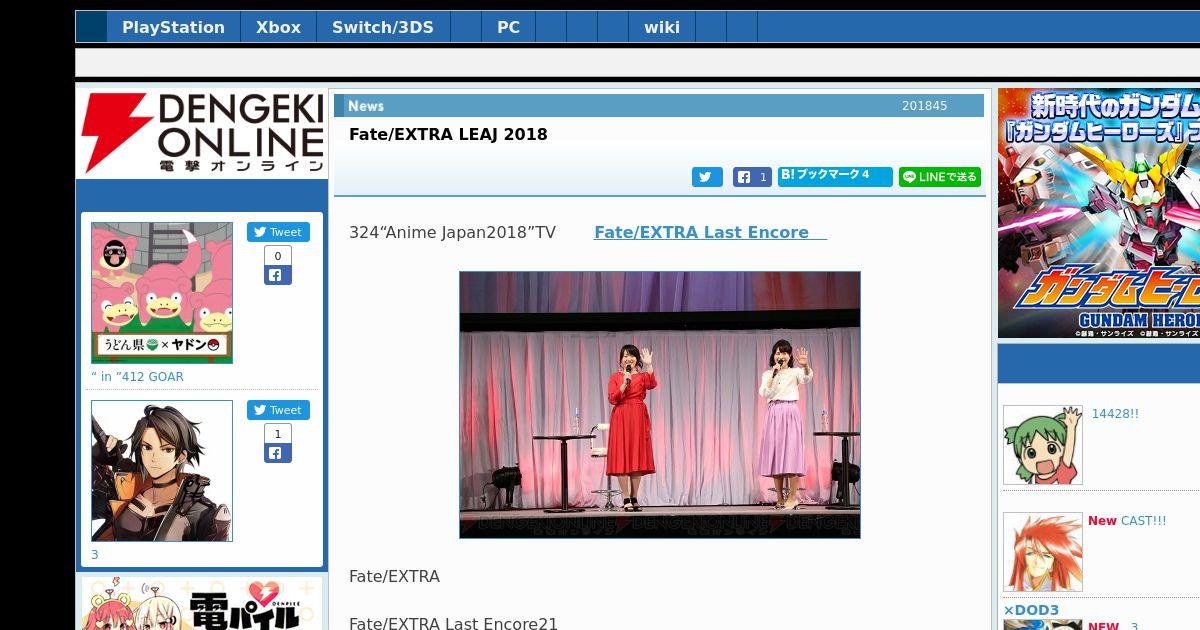Open the stage event photo
The image size is (1200, 630).
pos(660,405)
